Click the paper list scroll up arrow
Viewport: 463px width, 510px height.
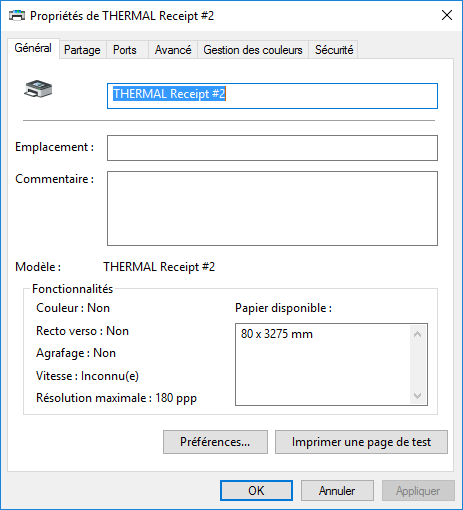coord(417,334)
